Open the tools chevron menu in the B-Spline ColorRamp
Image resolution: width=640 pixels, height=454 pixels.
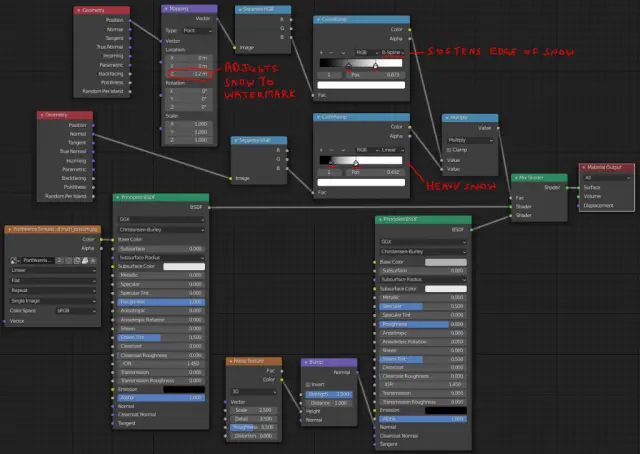point(343,53)
